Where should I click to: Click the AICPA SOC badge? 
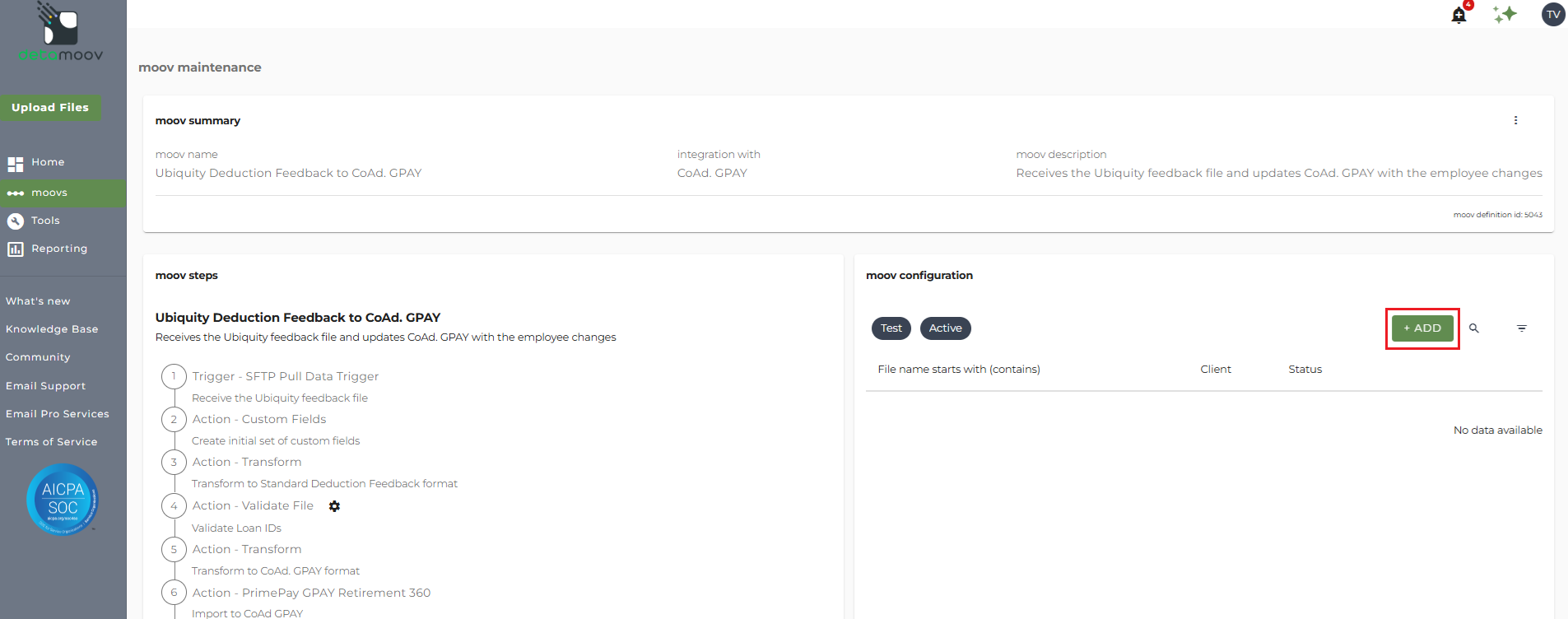click(63, 499)
